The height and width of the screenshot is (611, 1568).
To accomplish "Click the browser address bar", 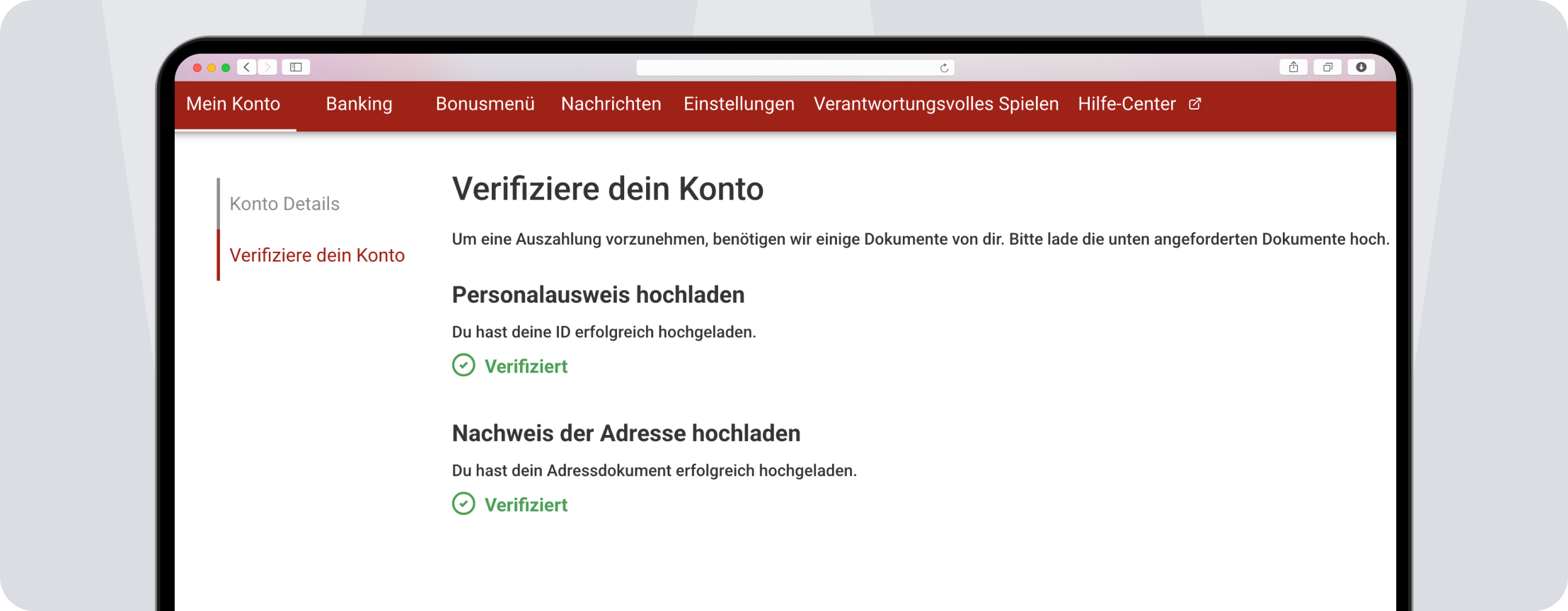I will (795, 68).
